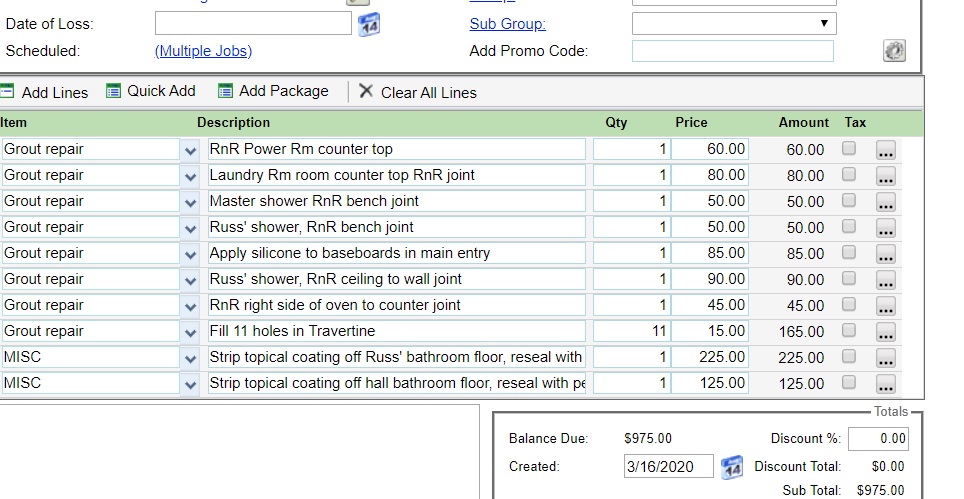Open calendar picker beside Date of Loss
Image resolution: width=964 pixels, height=499 pixels.
coord(369,24)
